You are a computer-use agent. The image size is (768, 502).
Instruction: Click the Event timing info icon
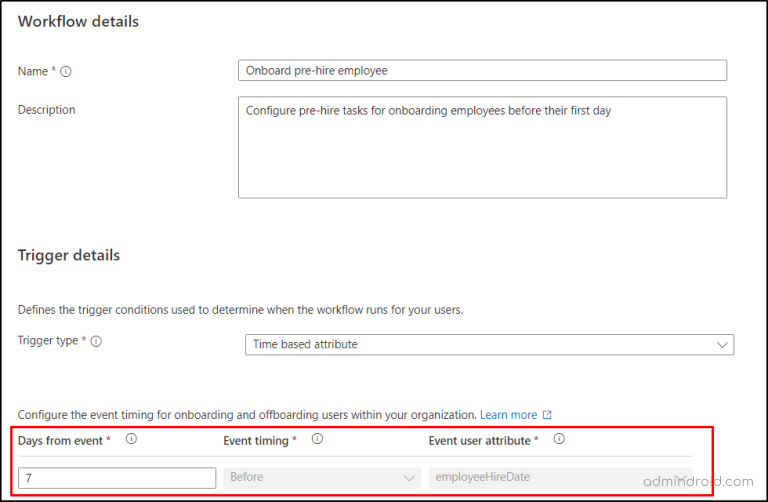pos(317,439)
